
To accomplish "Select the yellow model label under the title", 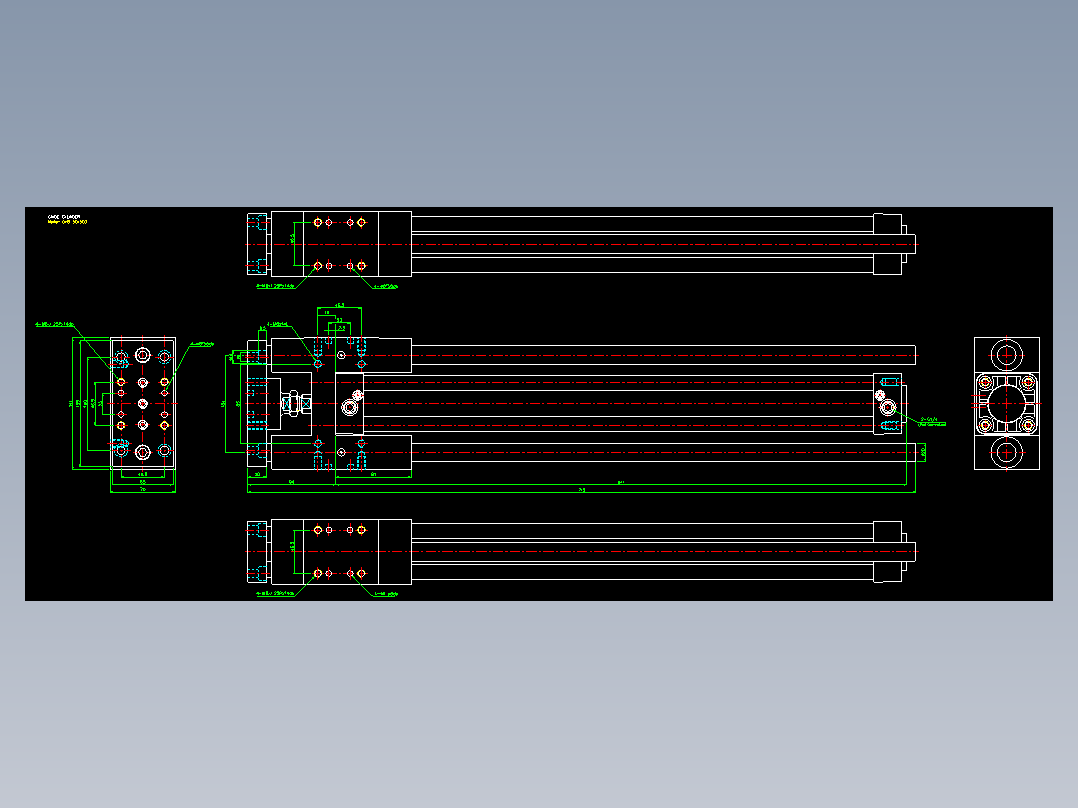I will coord(67,222).
